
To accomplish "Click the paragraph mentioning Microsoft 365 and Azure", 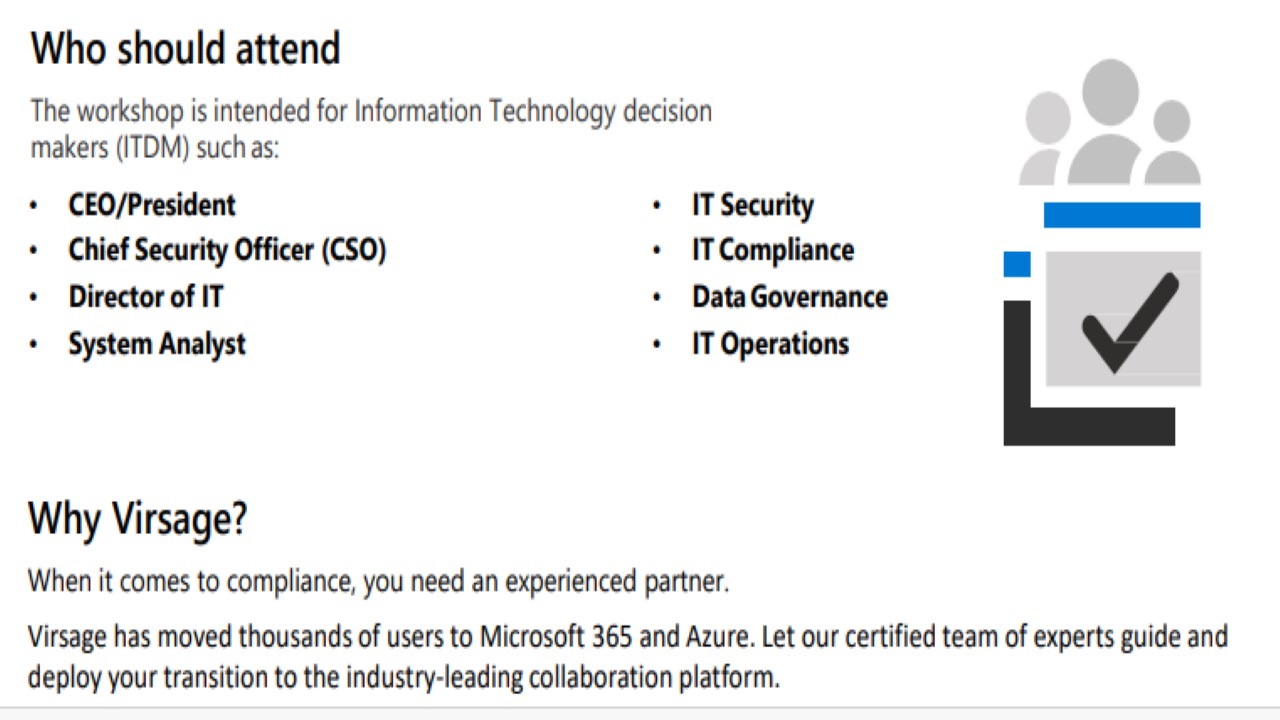I will (627, 656).
